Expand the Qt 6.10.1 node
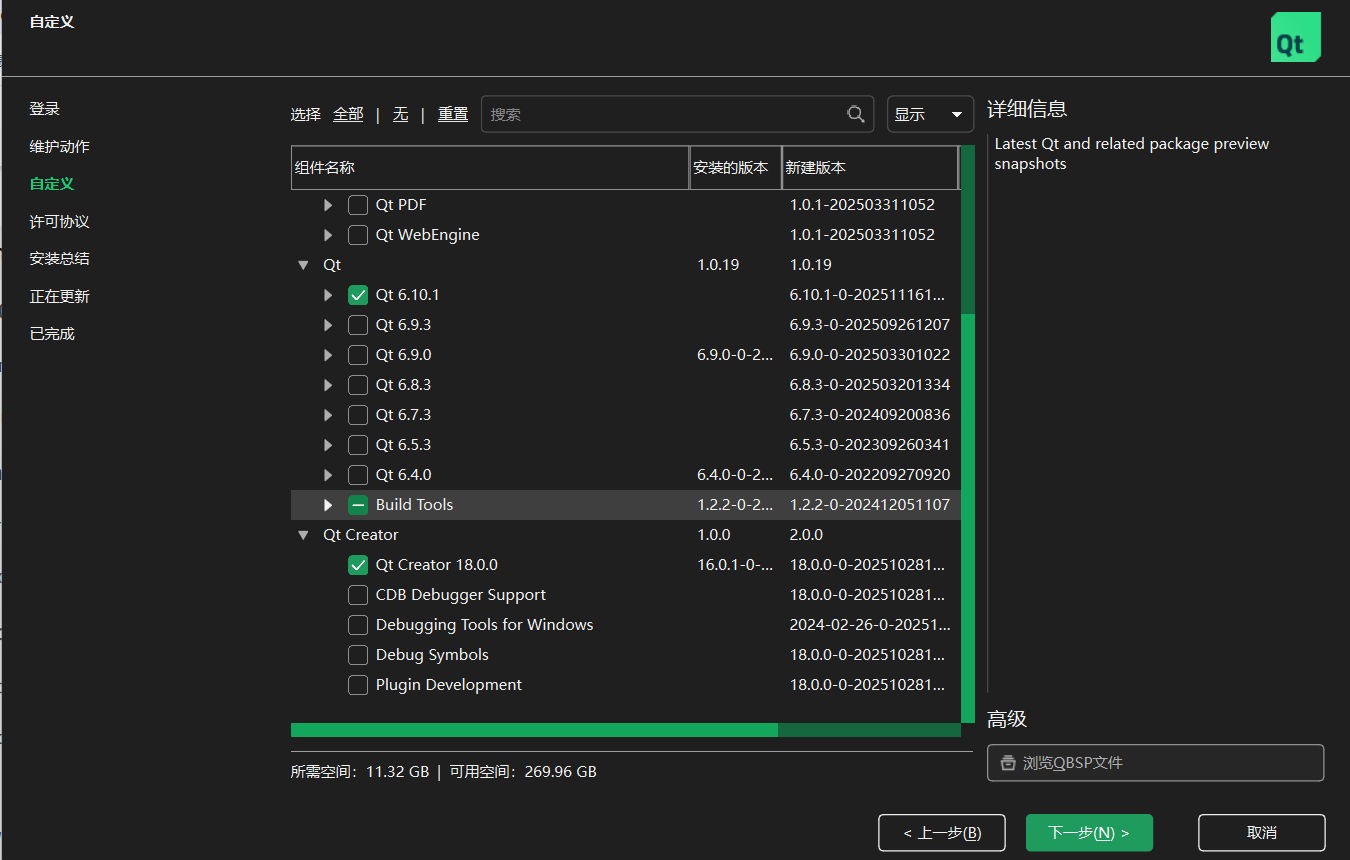Viewport: 1350px width, 860px height. coord(328,295)
